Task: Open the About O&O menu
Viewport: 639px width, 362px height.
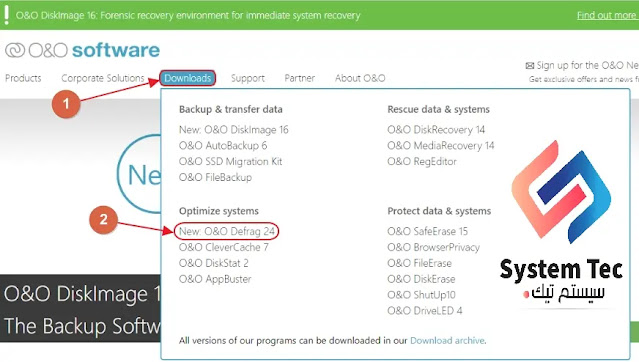Action: click(x=360, y=78)
